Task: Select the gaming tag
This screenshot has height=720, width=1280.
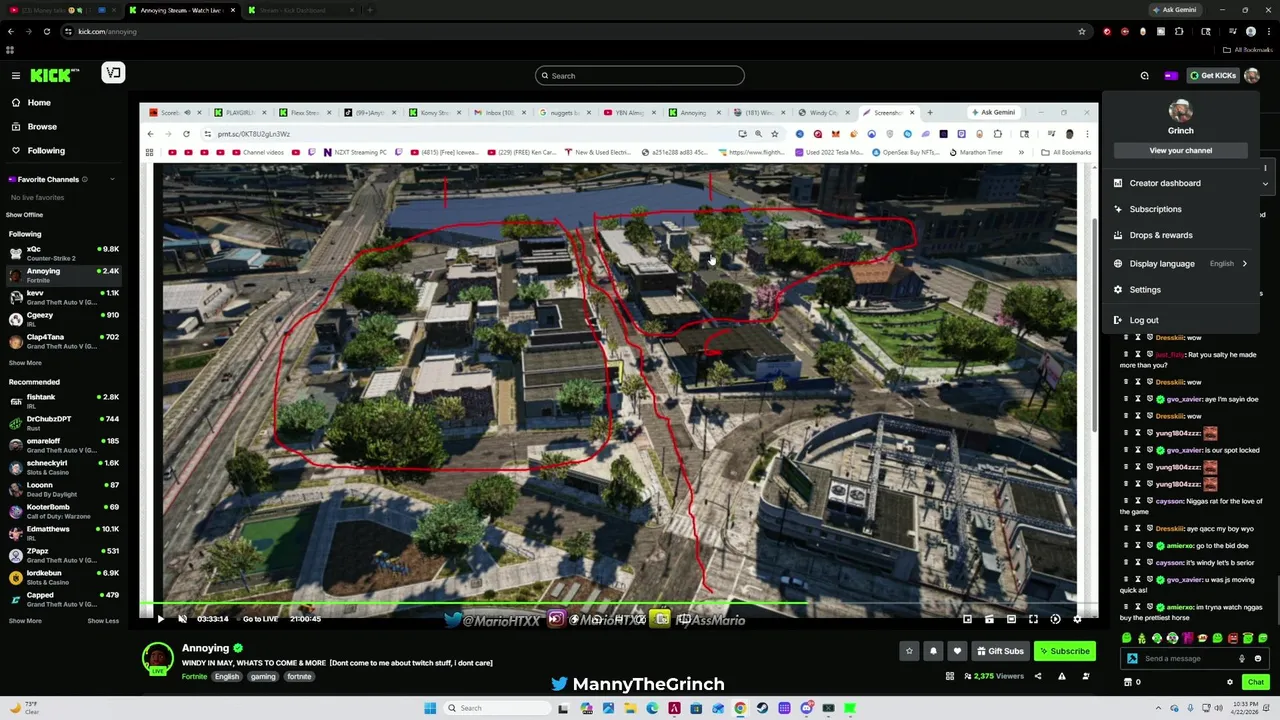Action: [x=263, y=676]
